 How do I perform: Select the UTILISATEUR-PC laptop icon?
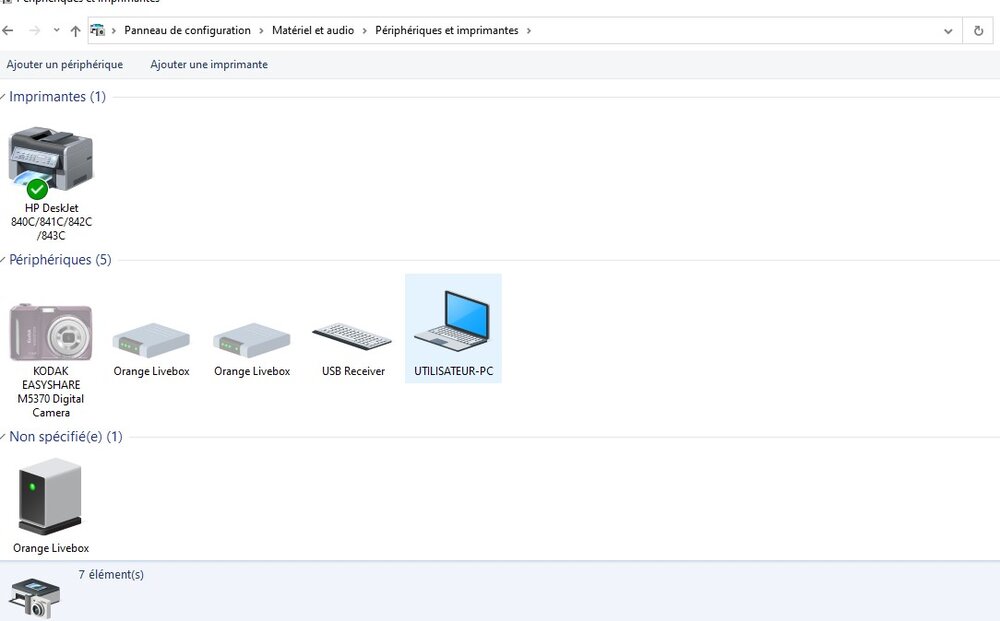[x=453, y=323]
